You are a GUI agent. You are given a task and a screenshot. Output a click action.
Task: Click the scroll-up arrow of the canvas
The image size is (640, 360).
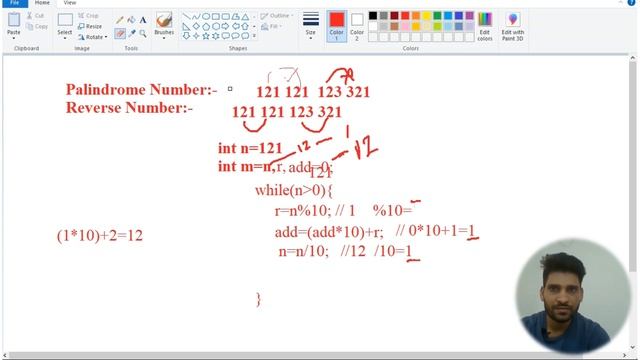point(632,58)
